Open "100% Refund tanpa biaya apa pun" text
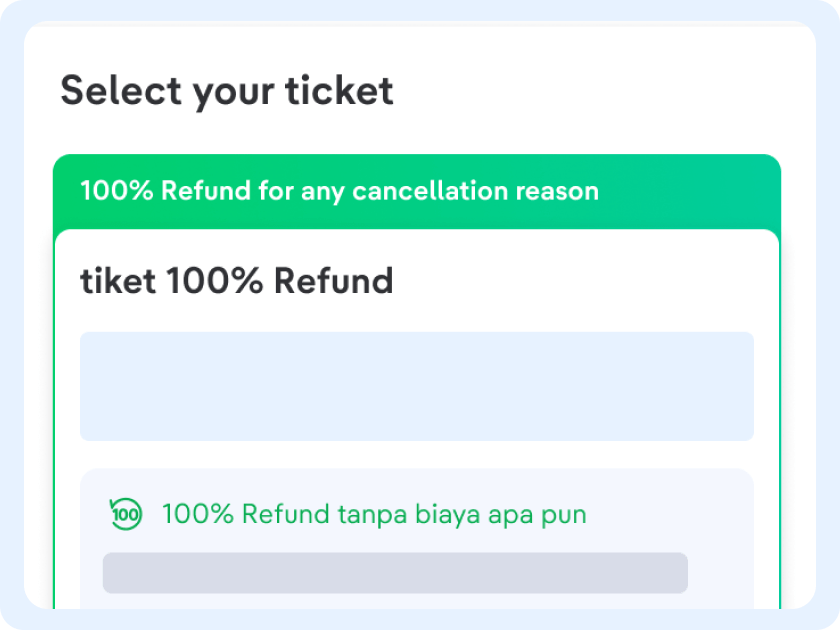The image size is (840, 630). pos(373,514)
